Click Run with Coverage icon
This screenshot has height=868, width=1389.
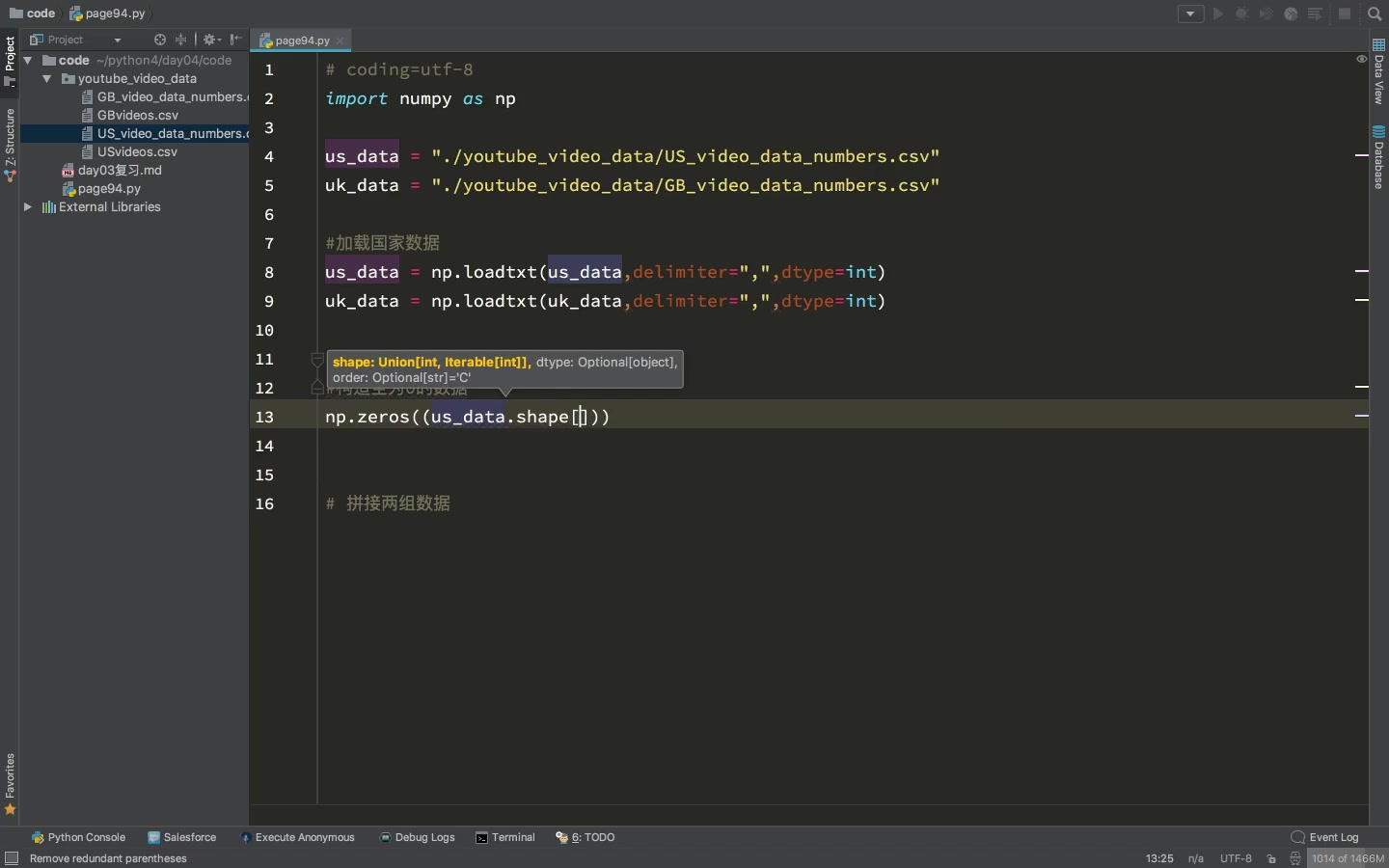point(1266,14)
